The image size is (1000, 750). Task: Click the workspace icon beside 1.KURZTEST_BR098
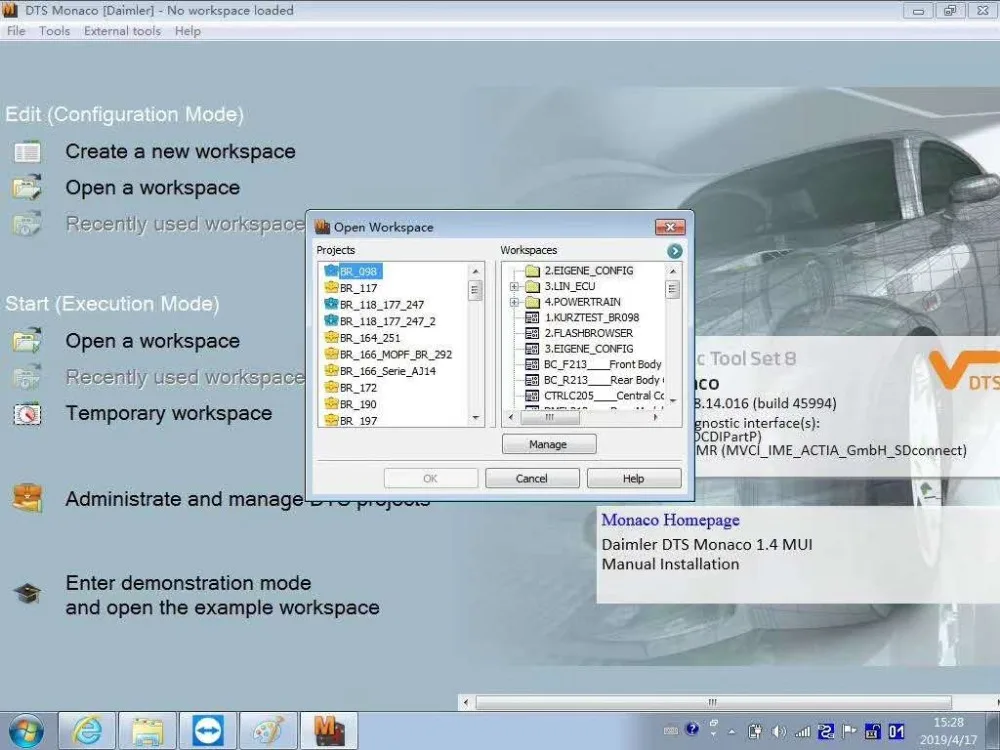[x=532, y=318]
